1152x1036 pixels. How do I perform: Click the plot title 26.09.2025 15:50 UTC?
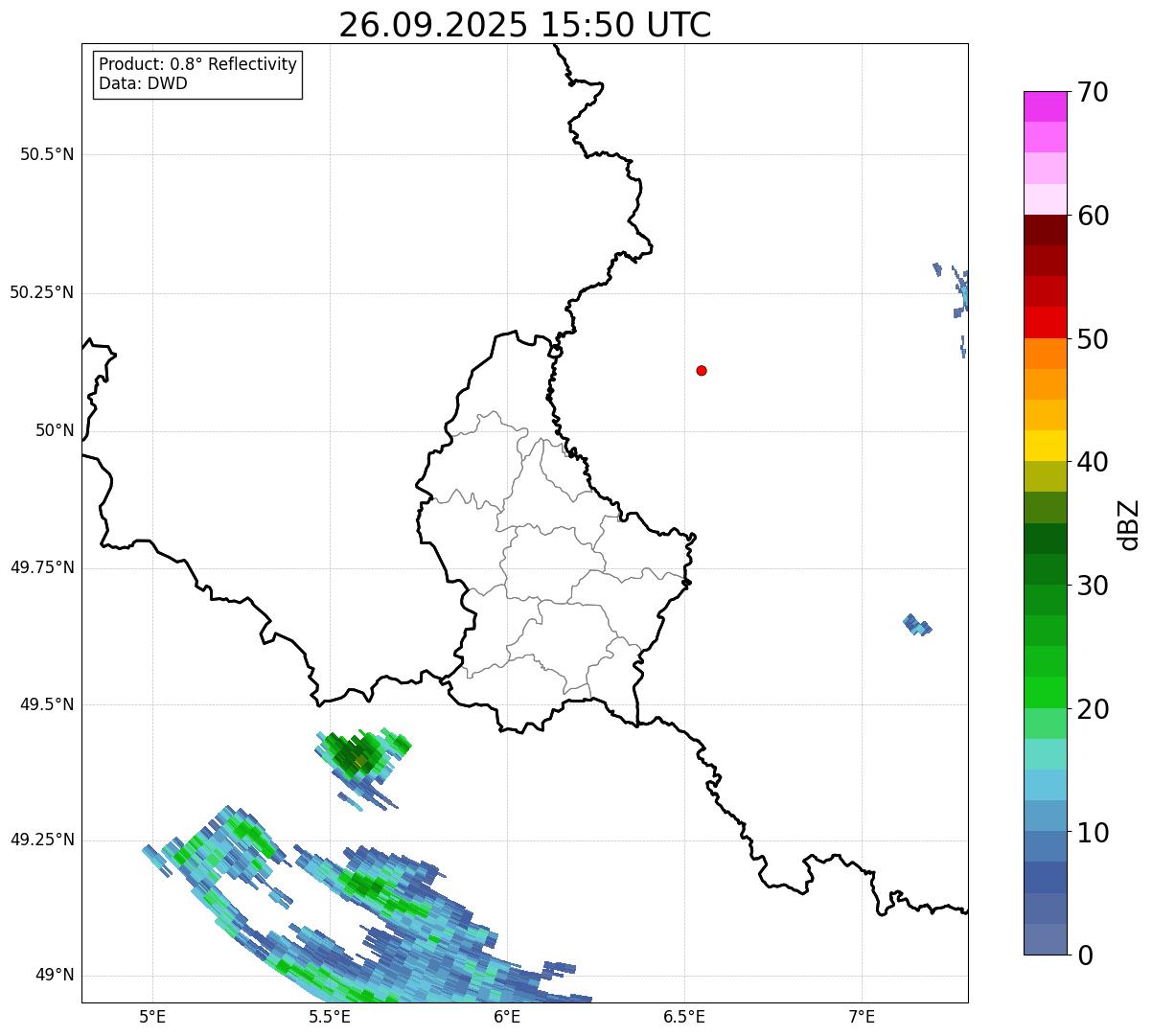click(x=525, y=25)
